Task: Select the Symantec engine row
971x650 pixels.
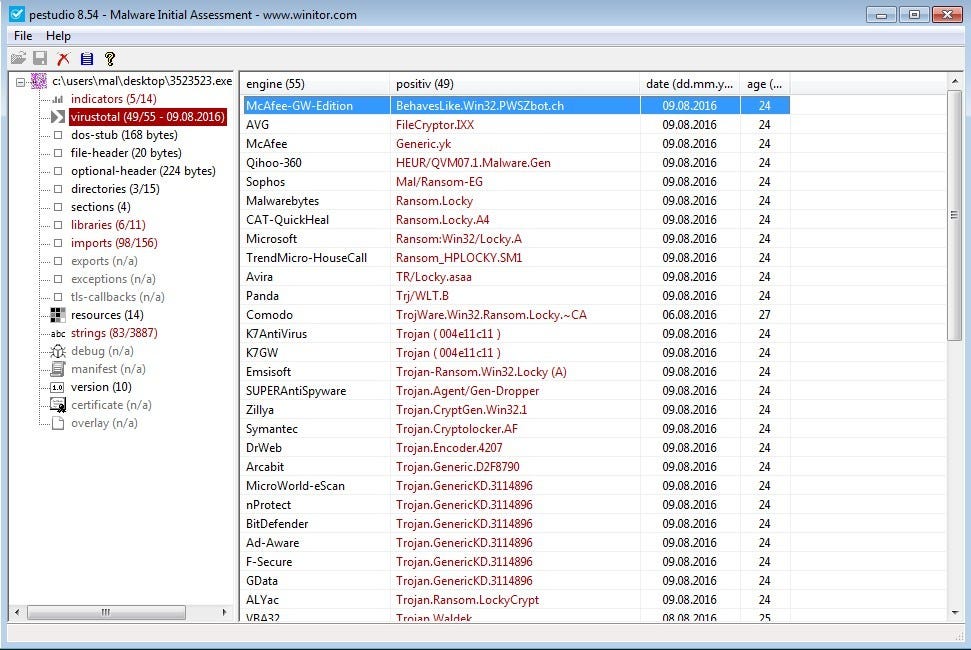Action: click(516, 429)
